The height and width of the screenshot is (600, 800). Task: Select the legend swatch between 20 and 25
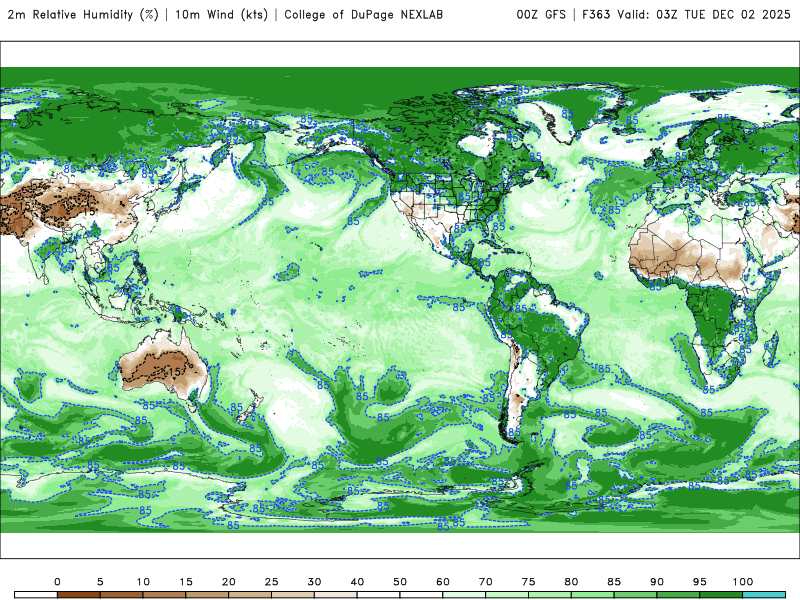pos(250,595)
